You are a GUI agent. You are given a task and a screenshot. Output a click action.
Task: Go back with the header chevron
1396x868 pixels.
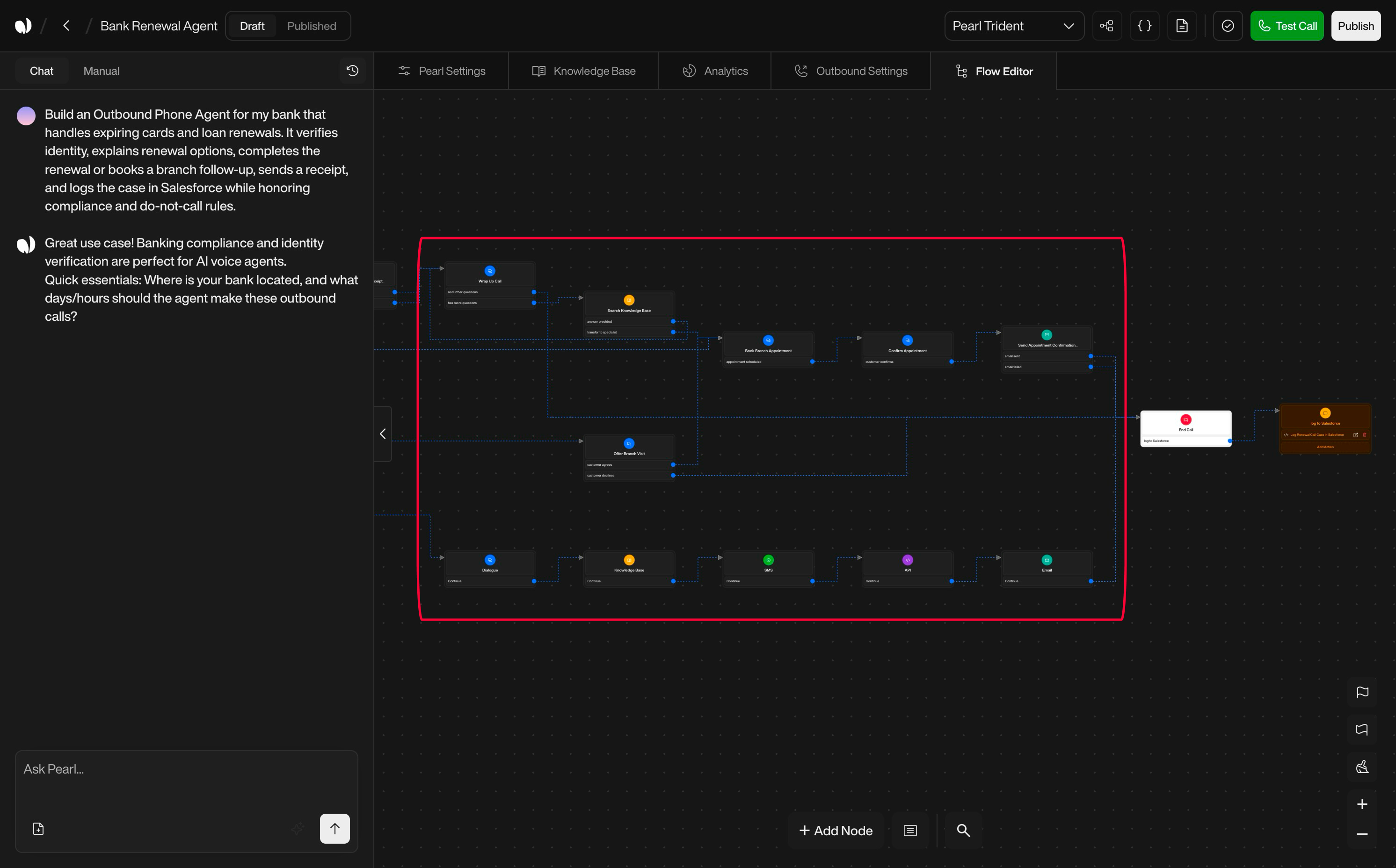point(66,26)
